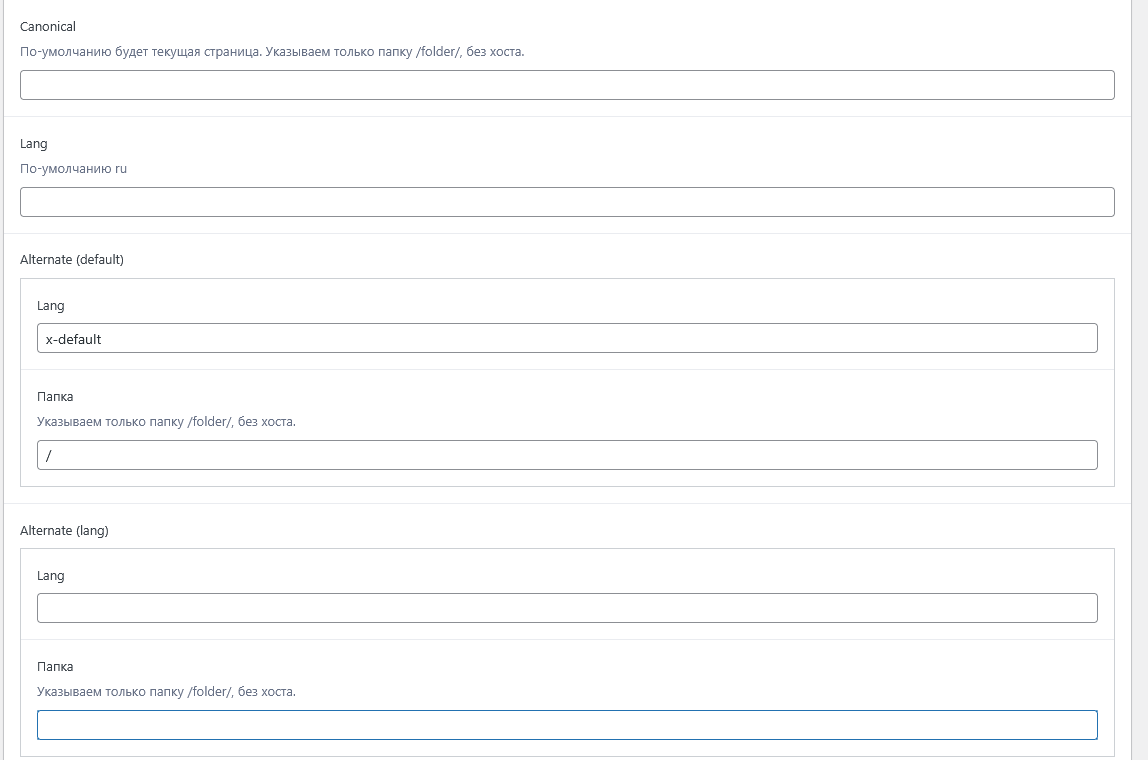This screenshot has height=760, width=1148.
Task: Click the folder hint in Alternate (default)
Action: tap(166, 422)
